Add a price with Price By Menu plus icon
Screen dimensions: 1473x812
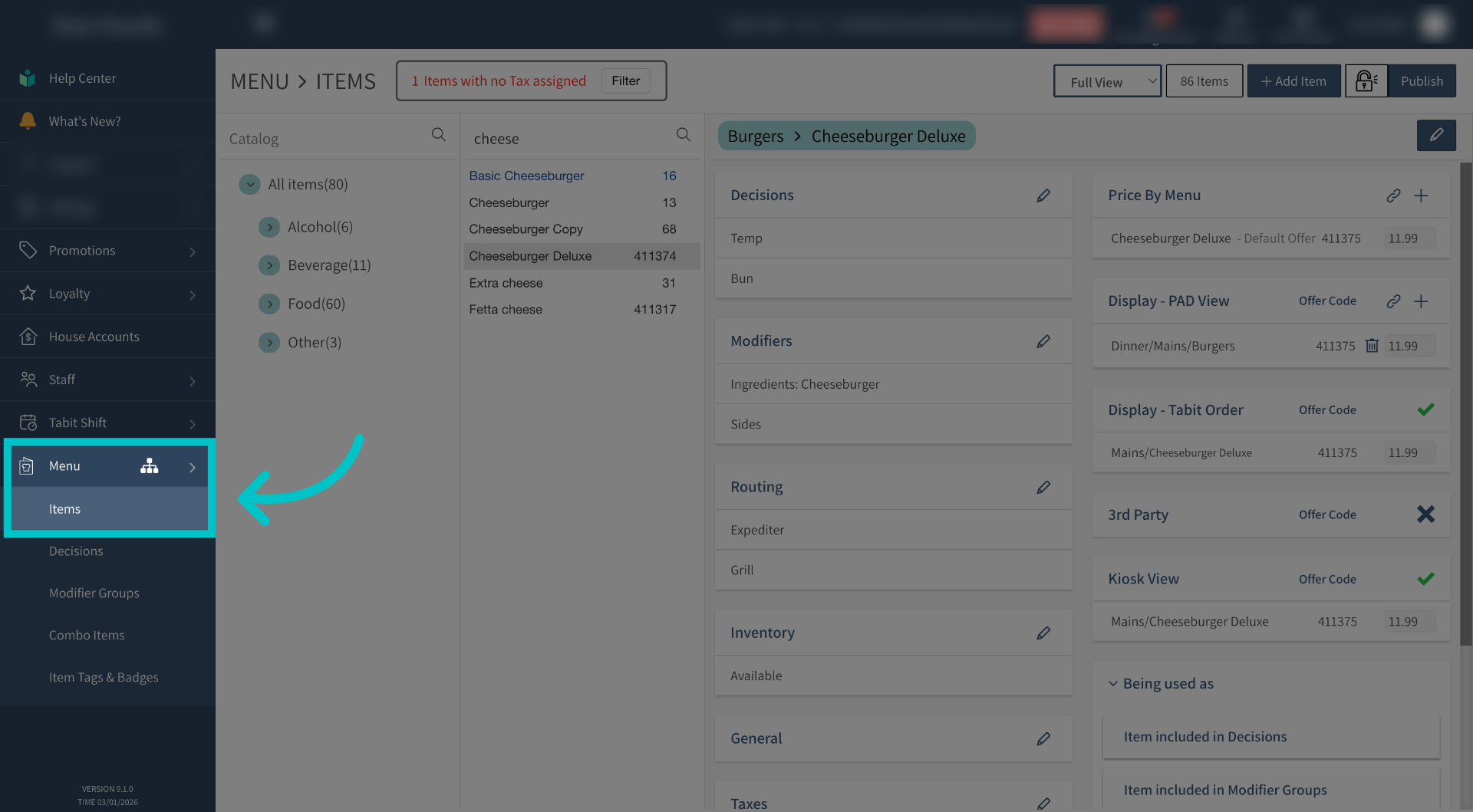click(1421, 196)
